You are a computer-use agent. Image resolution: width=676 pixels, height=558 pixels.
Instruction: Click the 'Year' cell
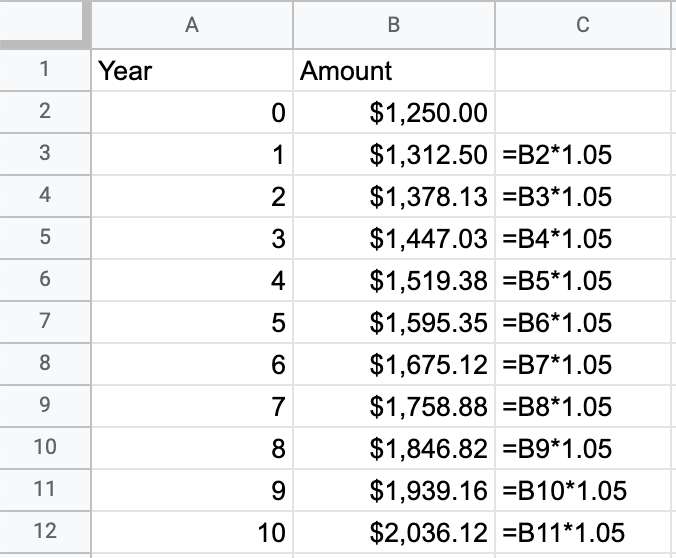coord(192,70)
